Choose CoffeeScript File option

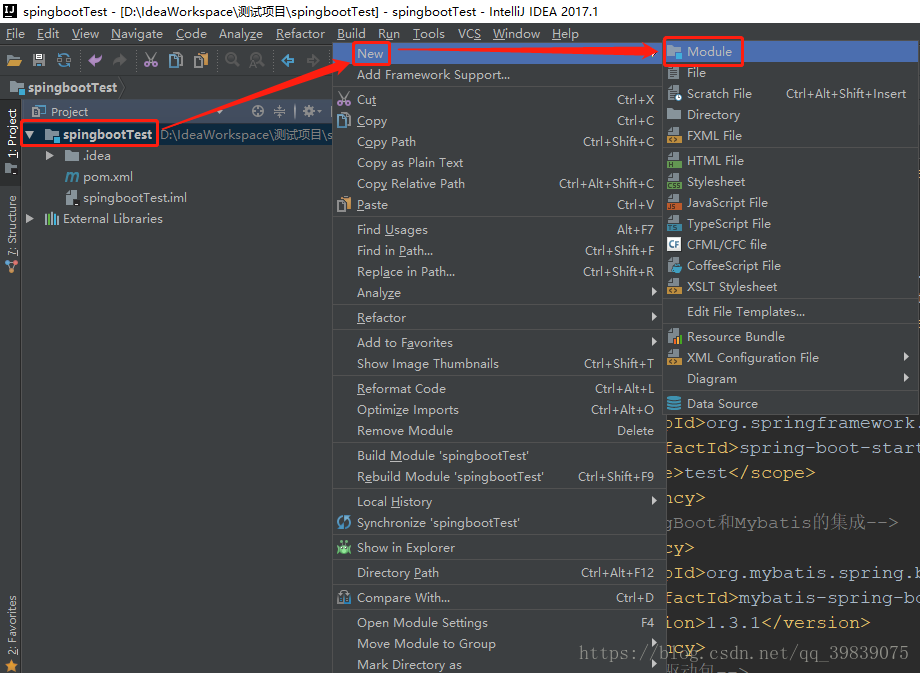pyautogui.click(x=790, y=266)
